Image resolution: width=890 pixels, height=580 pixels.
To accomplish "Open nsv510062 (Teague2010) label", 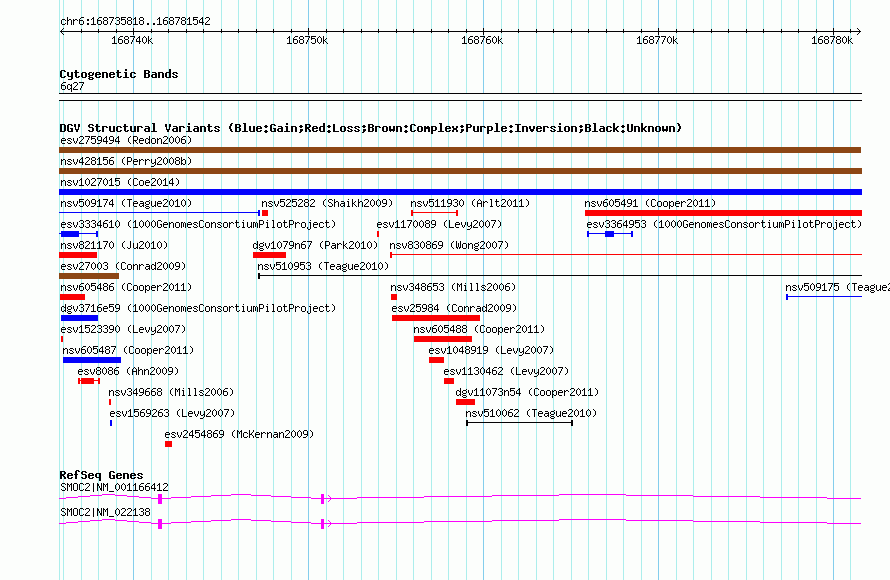I will (x=531, y=413).
